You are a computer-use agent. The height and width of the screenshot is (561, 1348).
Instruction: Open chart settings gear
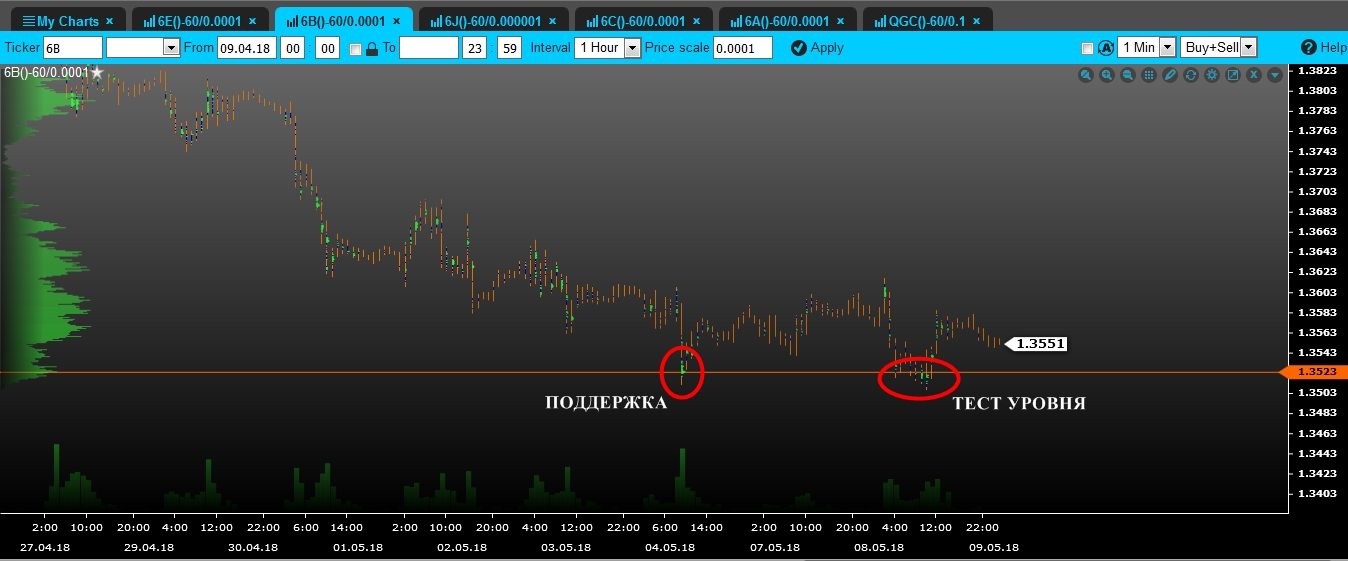[1212, 75]
